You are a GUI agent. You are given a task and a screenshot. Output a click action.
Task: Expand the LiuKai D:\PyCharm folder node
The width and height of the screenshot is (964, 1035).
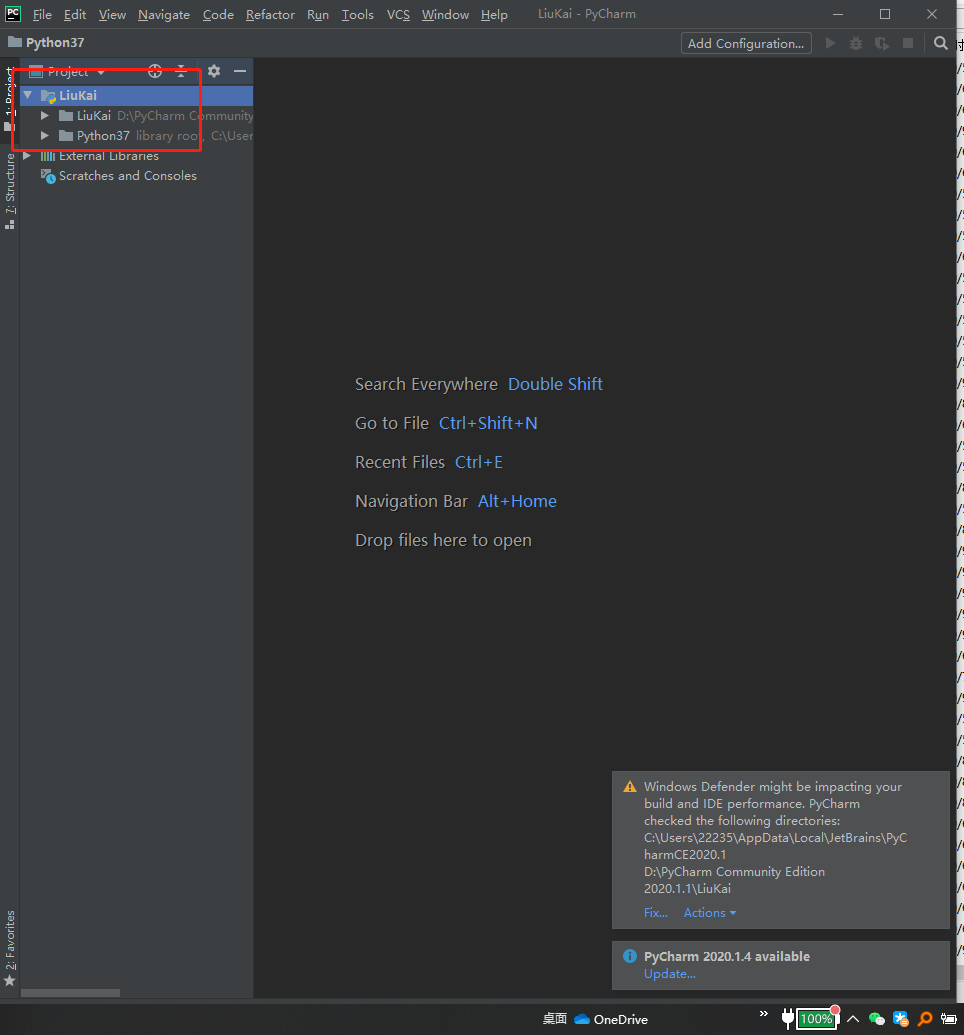click(x=45, y=116)
